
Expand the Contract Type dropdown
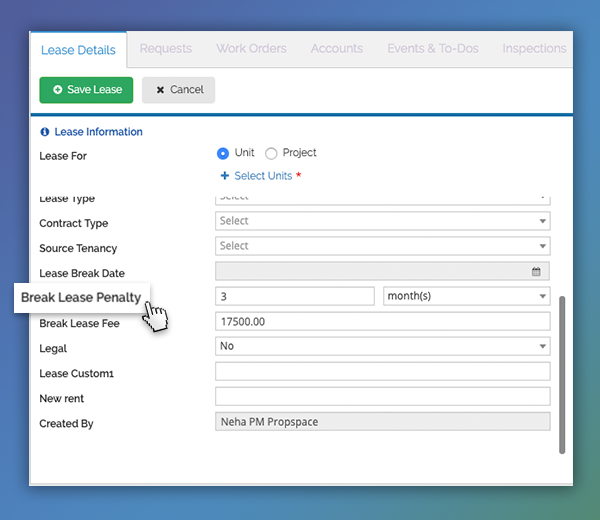click(383, 221)
